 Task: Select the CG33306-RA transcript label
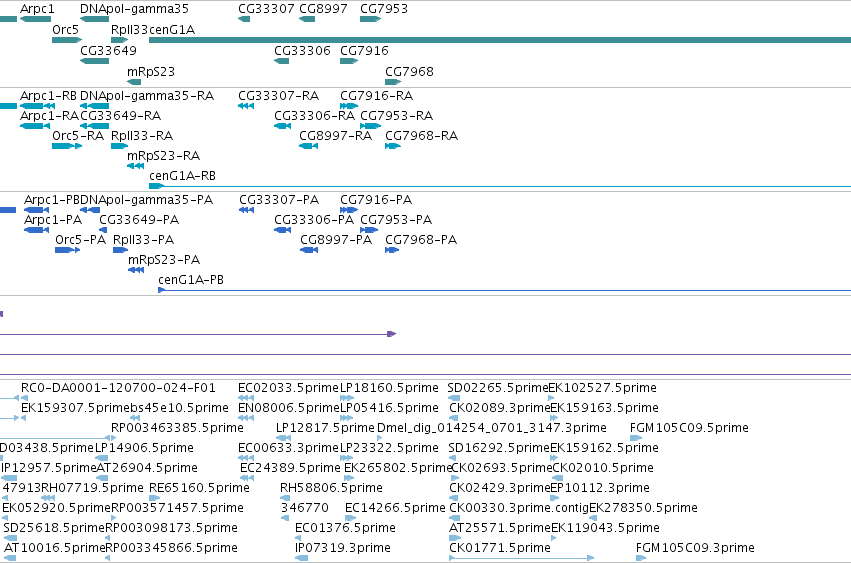point(314,116)
